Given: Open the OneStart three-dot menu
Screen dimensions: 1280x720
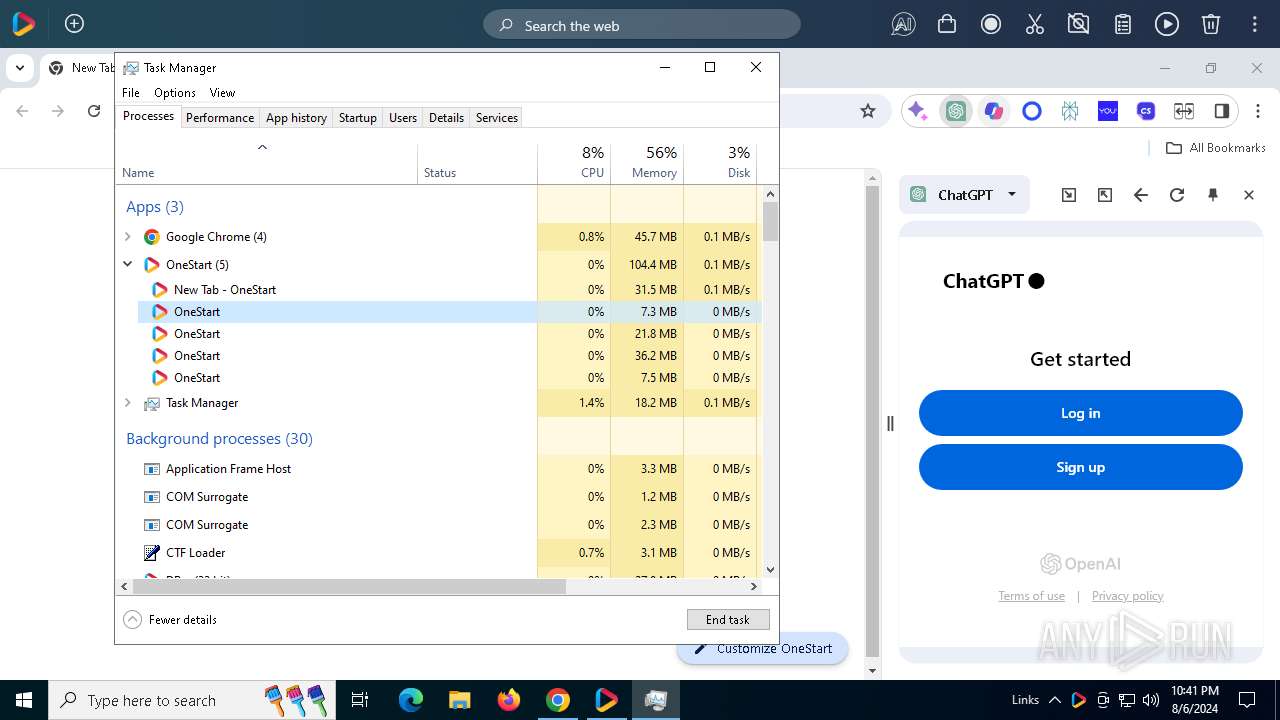Looking at the screenshot, I should [x=1255, y=25].
